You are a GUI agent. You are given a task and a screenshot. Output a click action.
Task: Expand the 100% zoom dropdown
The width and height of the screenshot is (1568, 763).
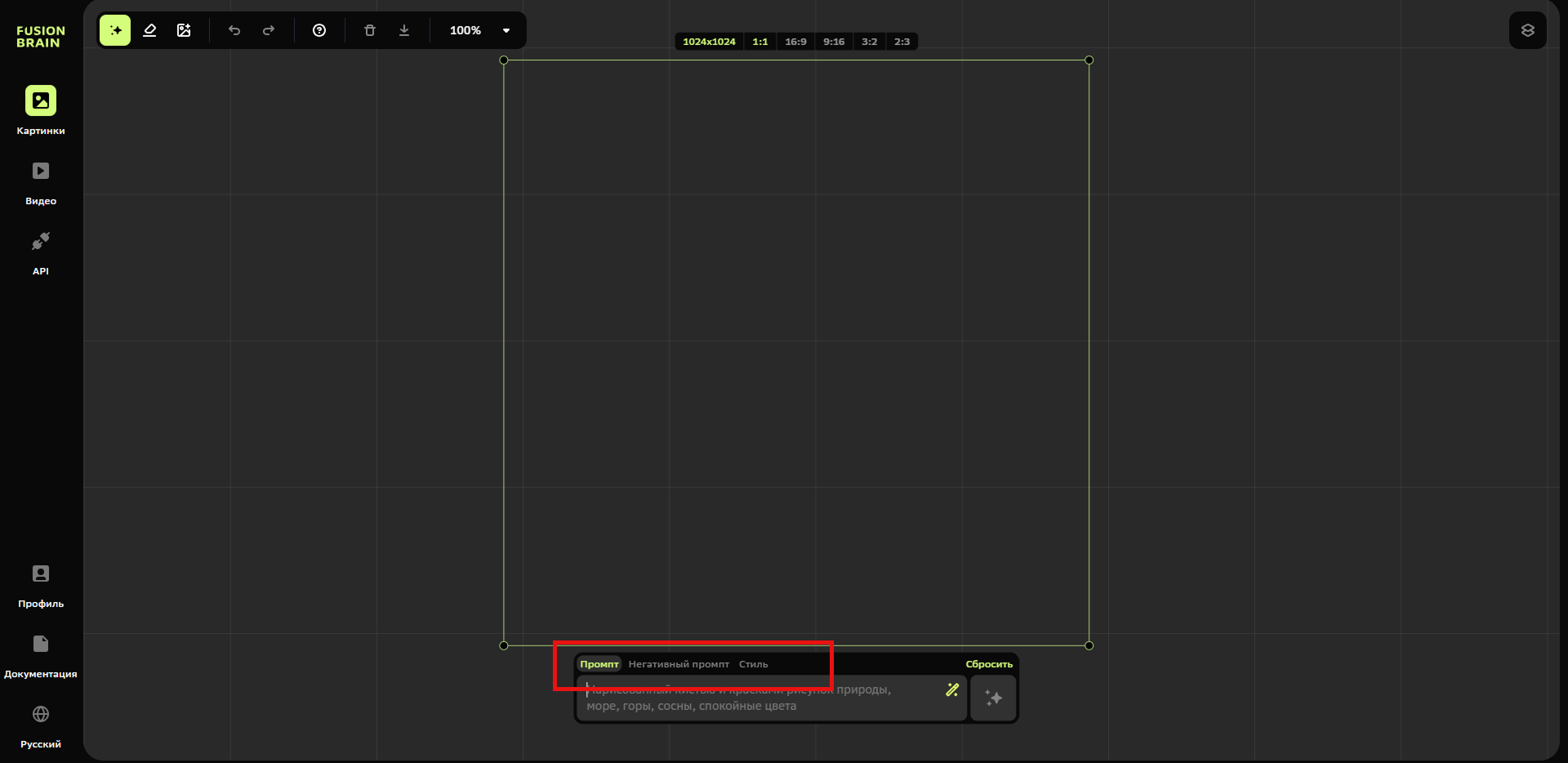click(x=506, y=30)
